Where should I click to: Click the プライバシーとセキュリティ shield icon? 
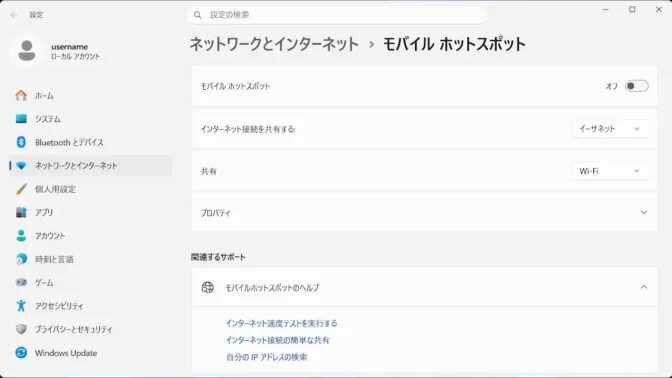click(x=21, y=329)
